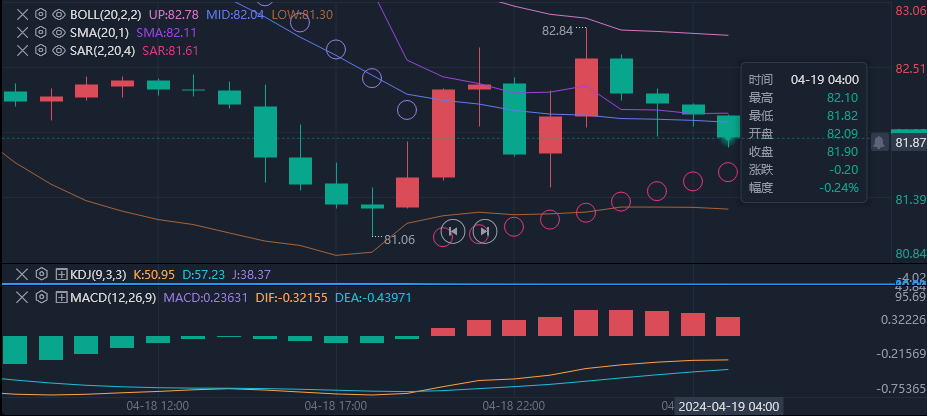The image size is (927, 416).
Task: Step to the previous candle
Action: click(452, 231)
